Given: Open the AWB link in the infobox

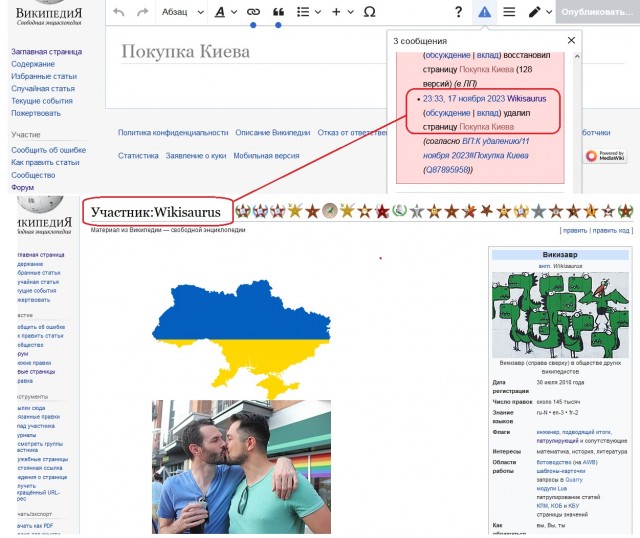Looking at the screenshot, I should (x=589, y=462).
